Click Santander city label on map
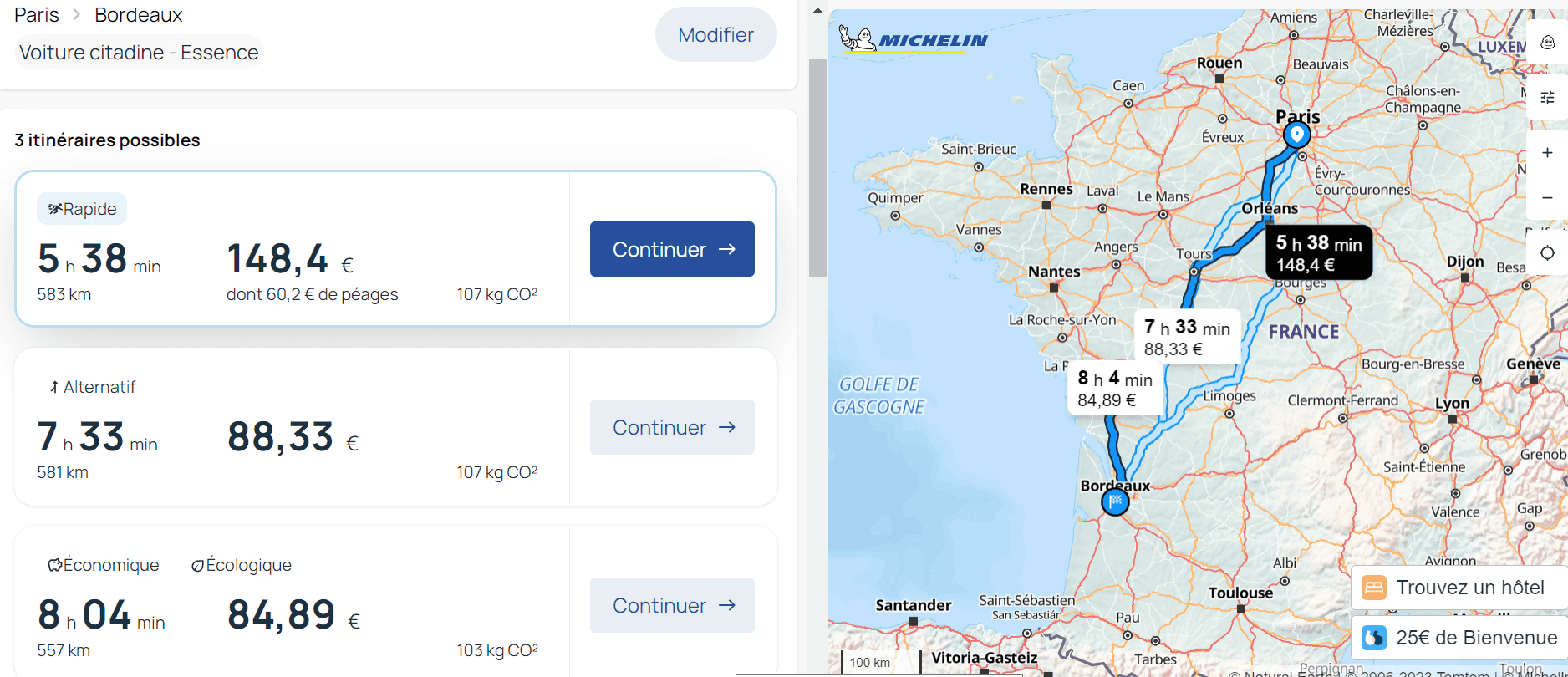Screen dimensions: 1568x677 [914, 605]
